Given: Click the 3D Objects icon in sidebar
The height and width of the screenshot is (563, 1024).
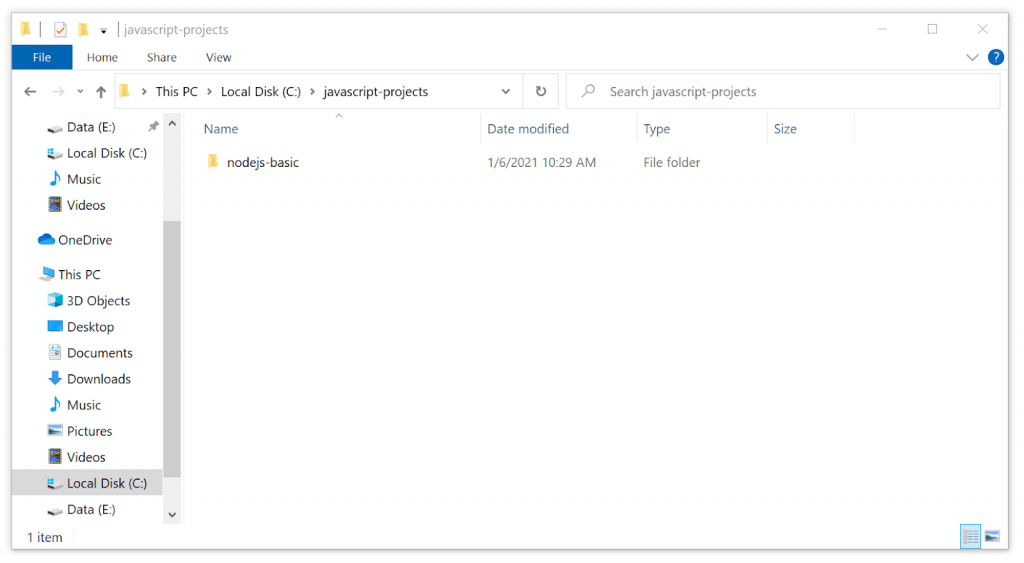Looking at the screenshot, I should click(x=56, y=301).
